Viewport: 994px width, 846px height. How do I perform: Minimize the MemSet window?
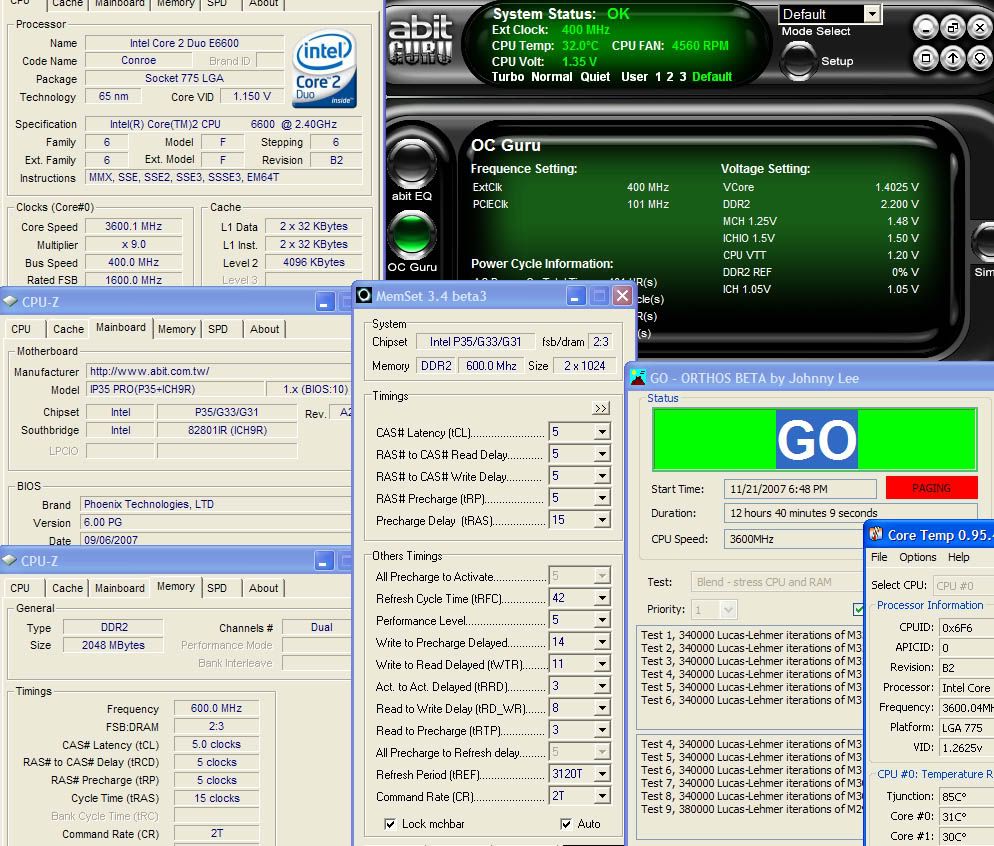575,296
